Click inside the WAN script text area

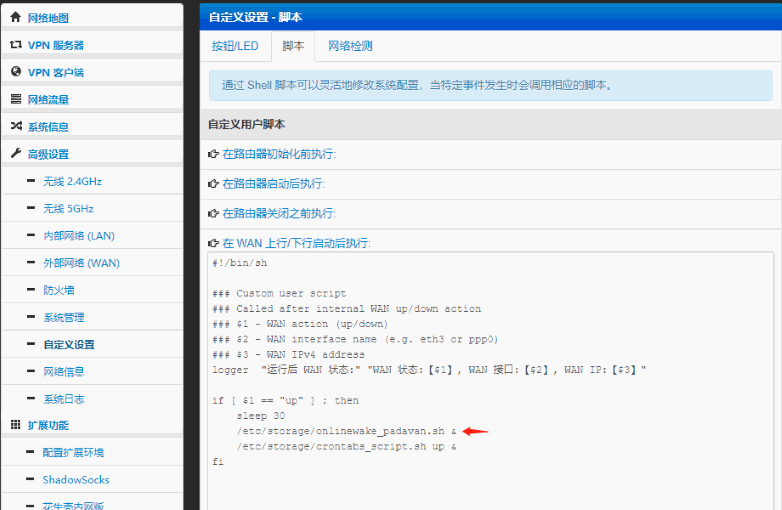491,381
